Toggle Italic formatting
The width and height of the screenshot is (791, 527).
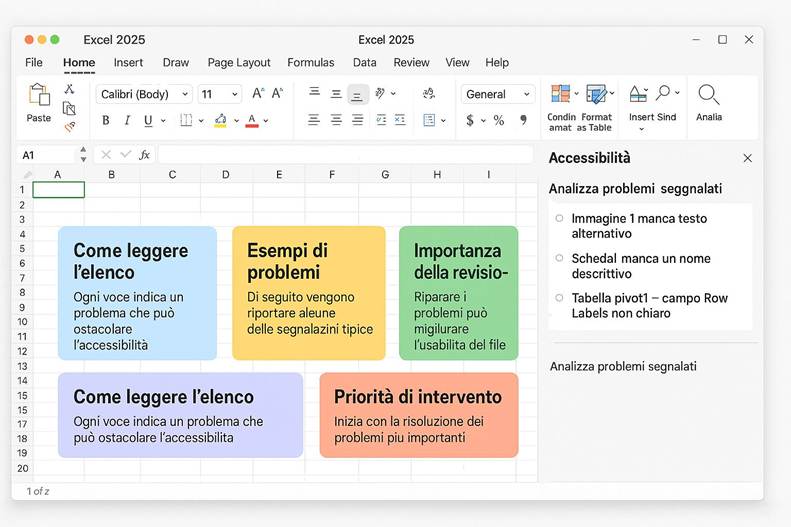(127, 120)
